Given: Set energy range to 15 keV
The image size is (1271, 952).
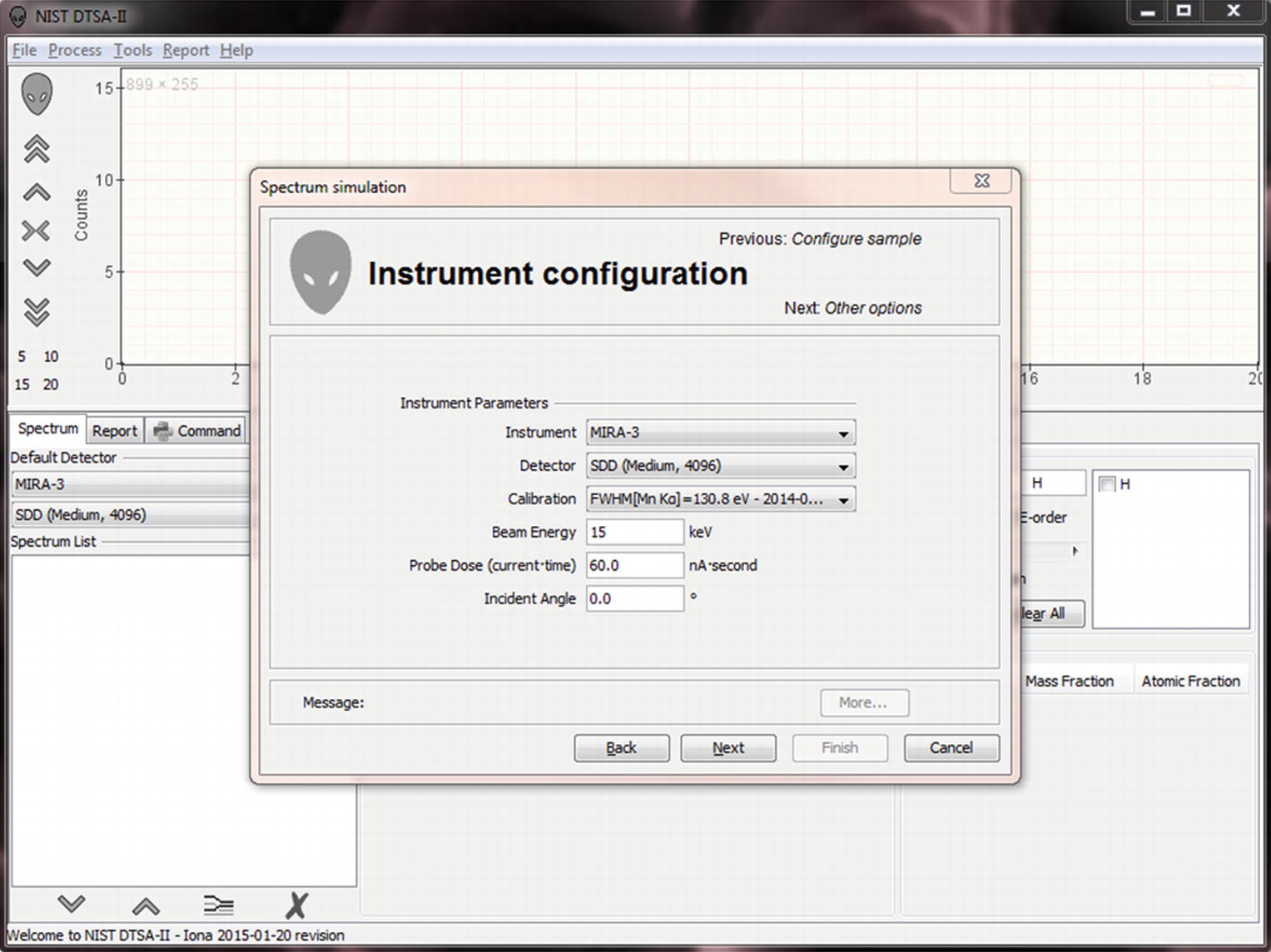Looking at the screenshot, I should [22, 384].
